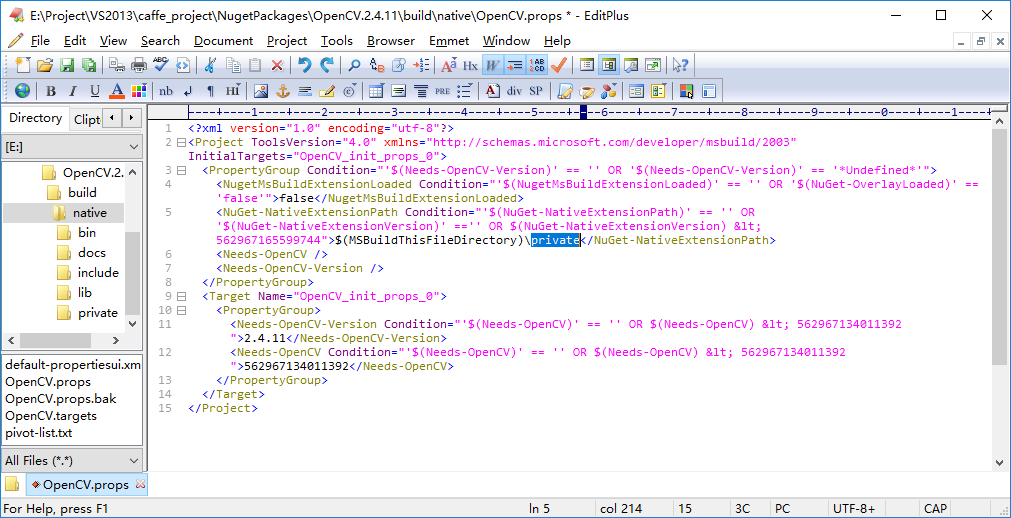Toggle the SP non-breaking space button
This screenshot has width=1011, height=518.
pos(536,91)
